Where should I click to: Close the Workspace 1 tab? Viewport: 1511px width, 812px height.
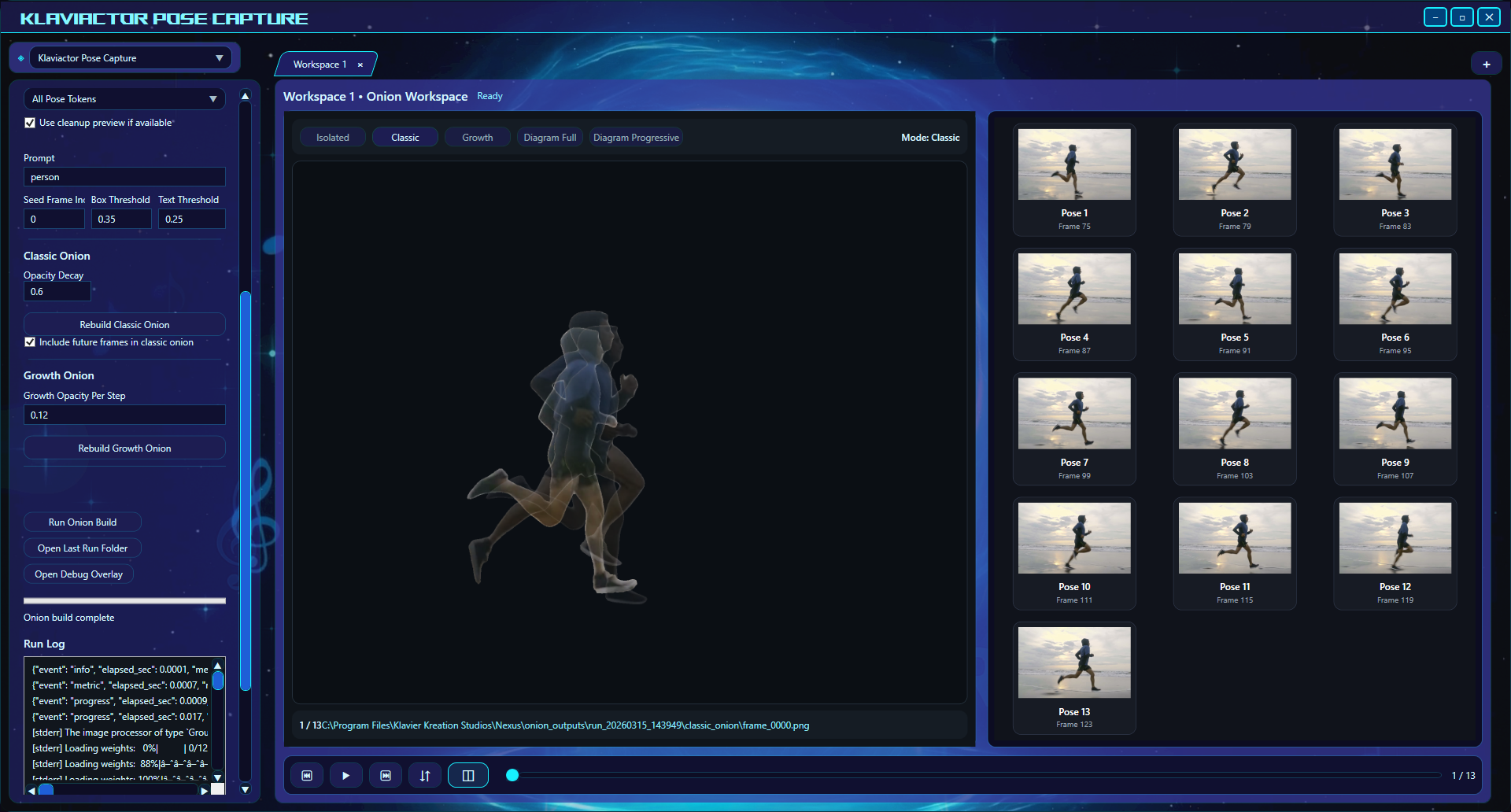click(360, 65)
